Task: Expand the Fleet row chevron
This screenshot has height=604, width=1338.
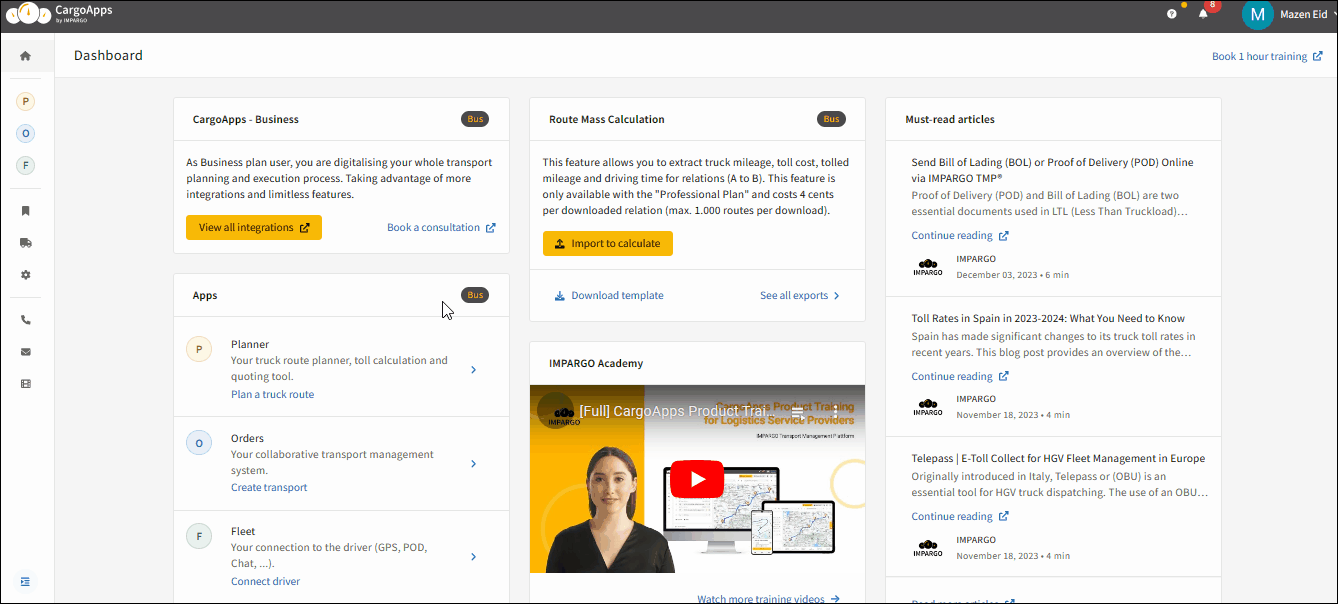Action: (x=473, y=557)
